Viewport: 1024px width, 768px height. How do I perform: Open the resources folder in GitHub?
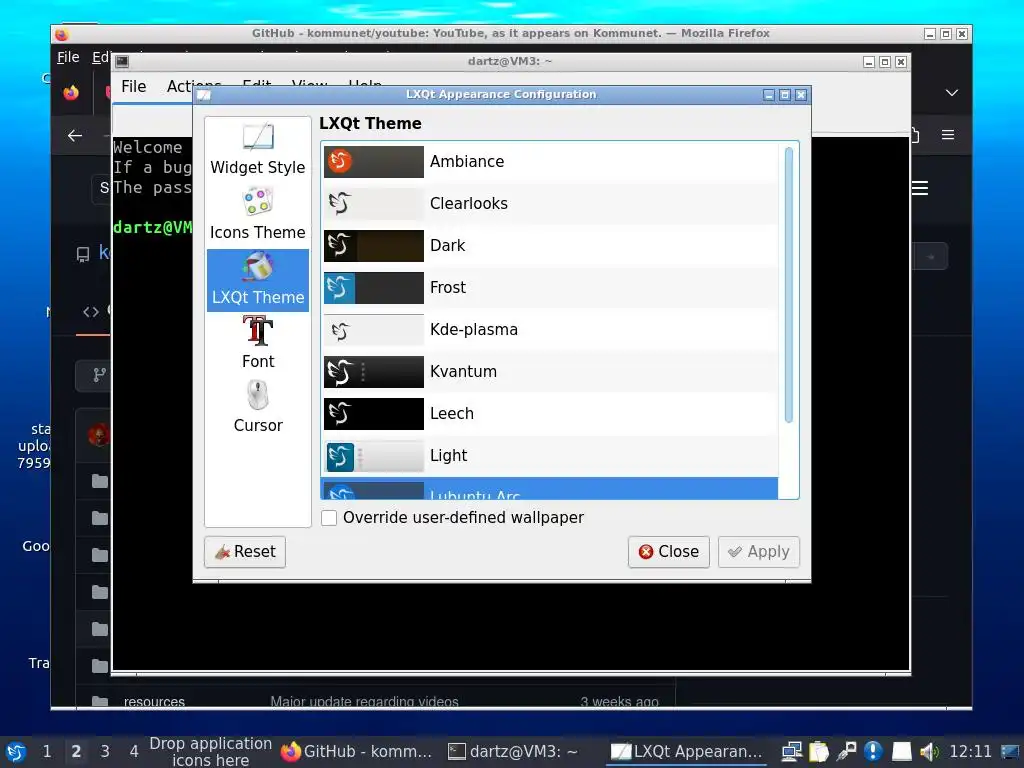pyautogui.click(x=154, y=702)
